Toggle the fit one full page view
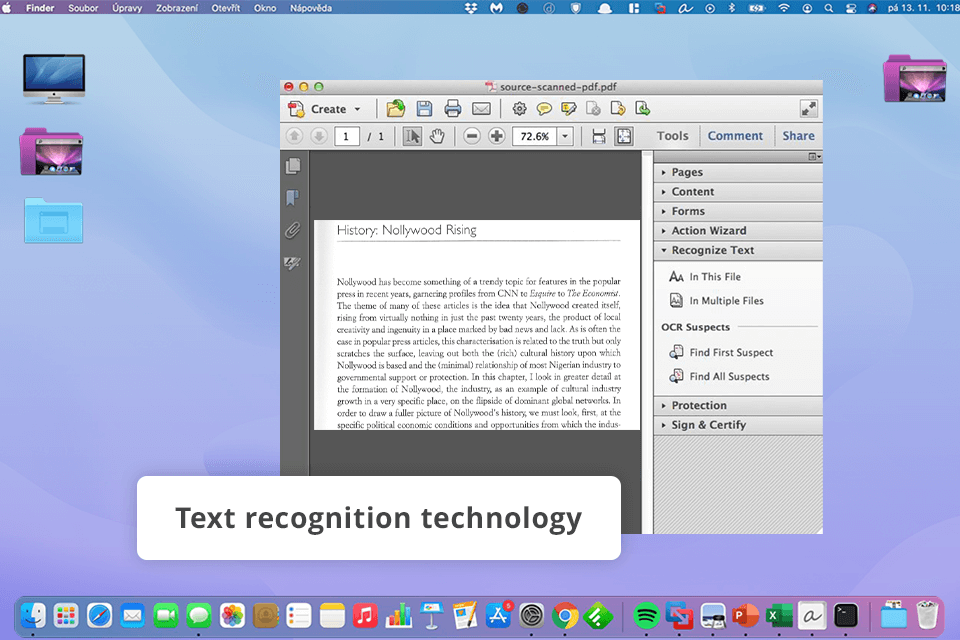The width and height of the screenshot is (960, 640). [624, 136]
